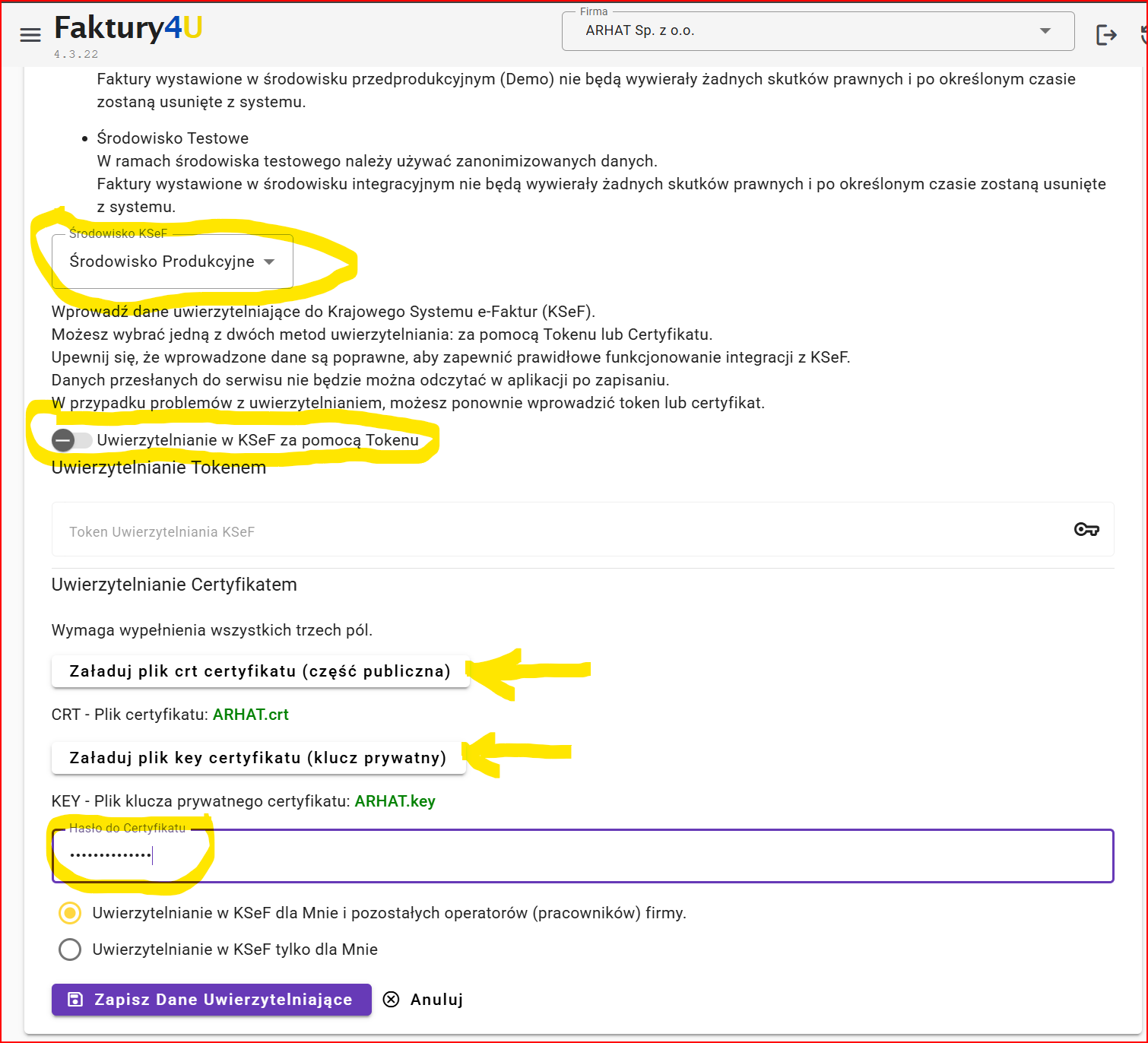Save credentials with Zapisz Dane Uwierzytelniające

pyautogui.click(x=211, y=1000)
